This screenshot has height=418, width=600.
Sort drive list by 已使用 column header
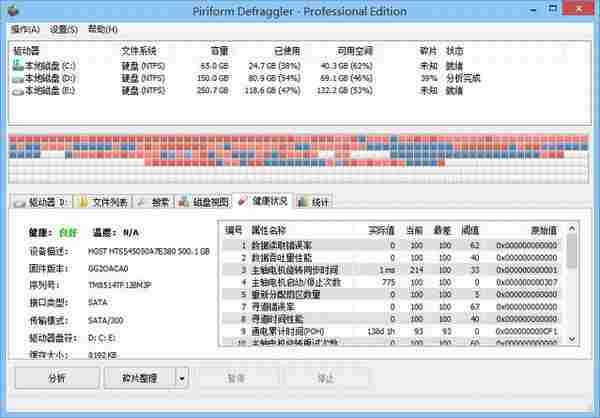(287, 51)
